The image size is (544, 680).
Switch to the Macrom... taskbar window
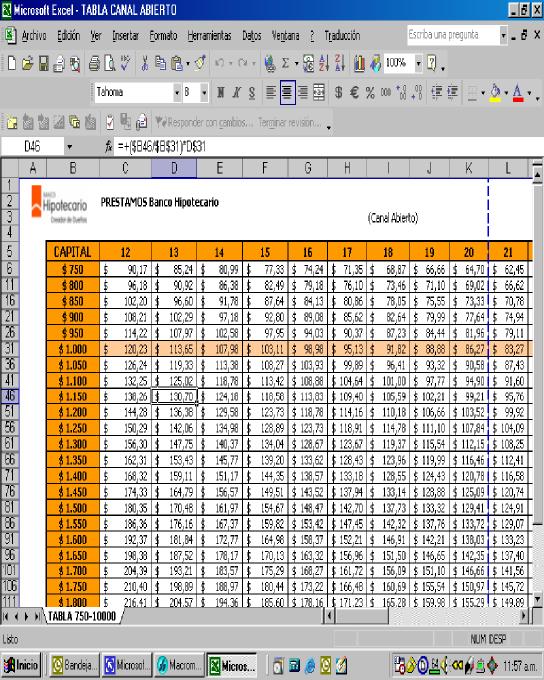(179, 665)
